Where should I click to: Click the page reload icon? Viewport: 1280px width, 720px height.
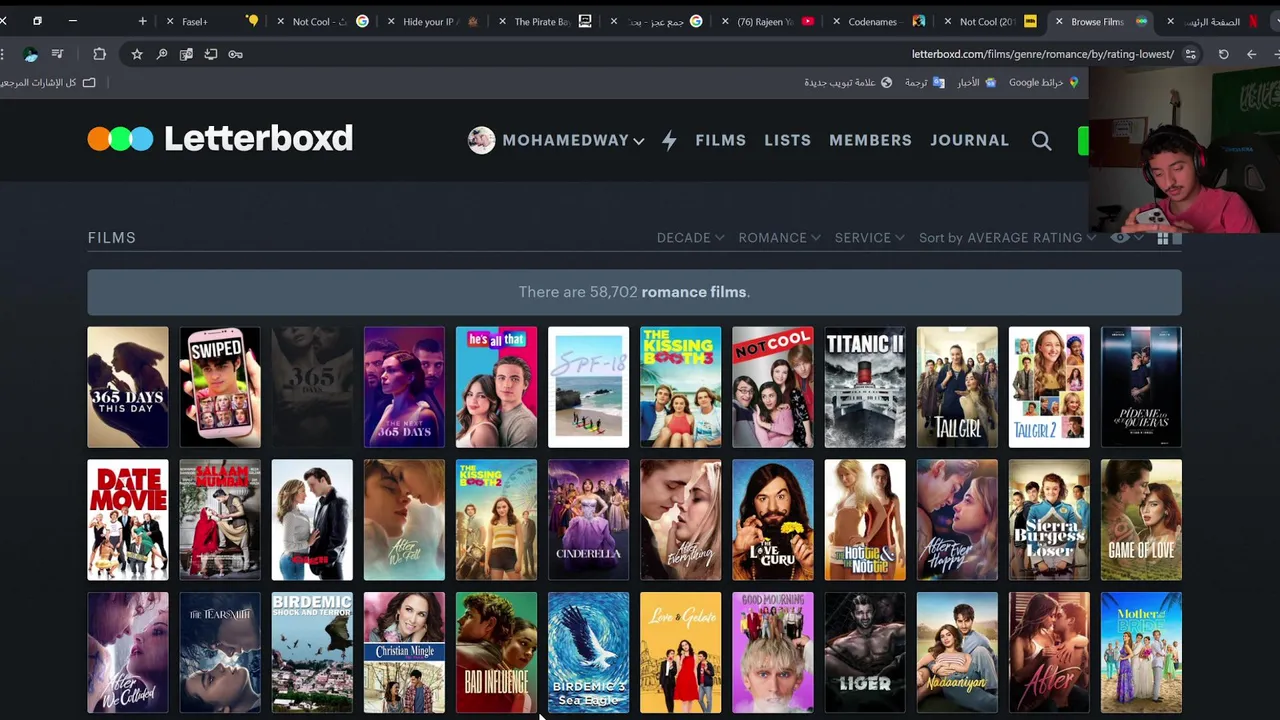coord(1223,54)
